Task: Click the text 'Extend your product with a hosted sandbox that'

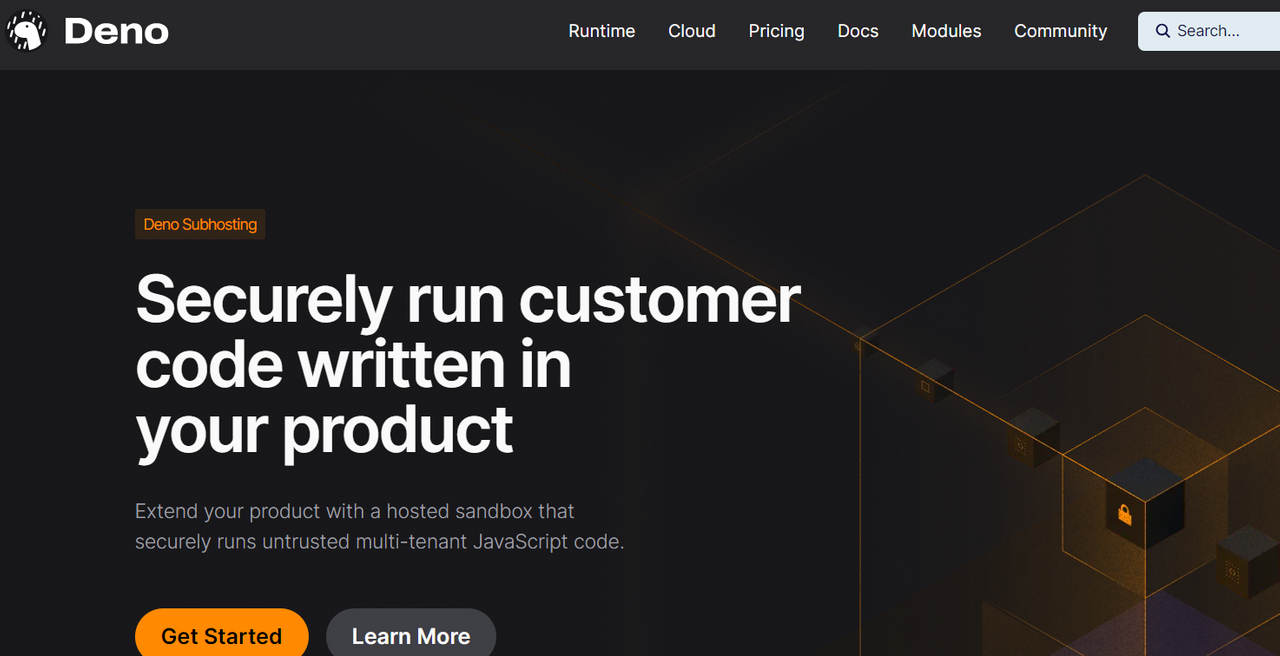Action: click(355, 511)
